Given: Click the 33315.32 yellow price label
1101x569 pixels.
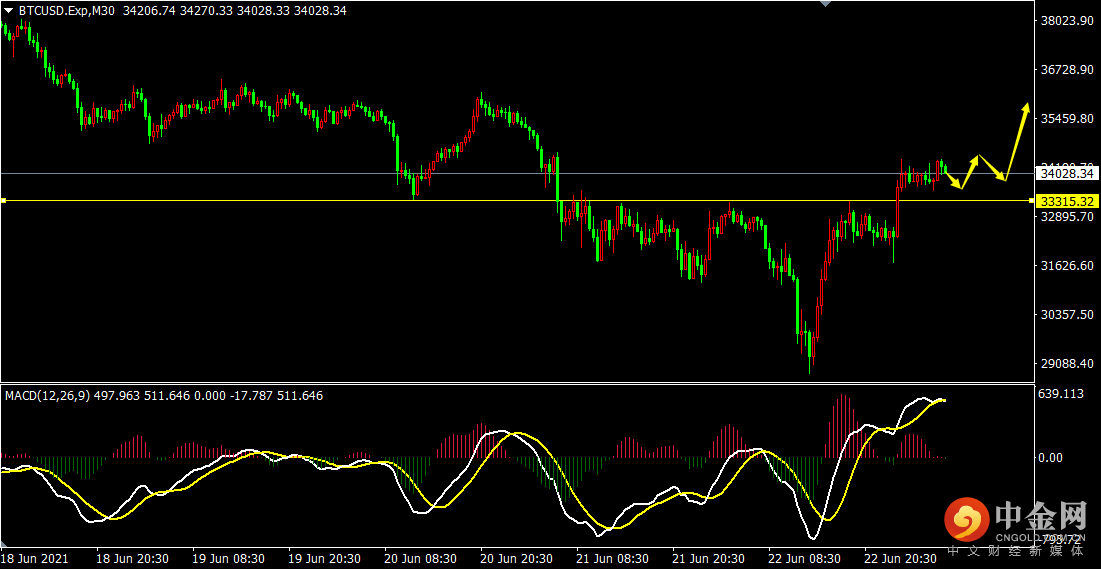Looking at the screenshot, I should click(1067, 201).
